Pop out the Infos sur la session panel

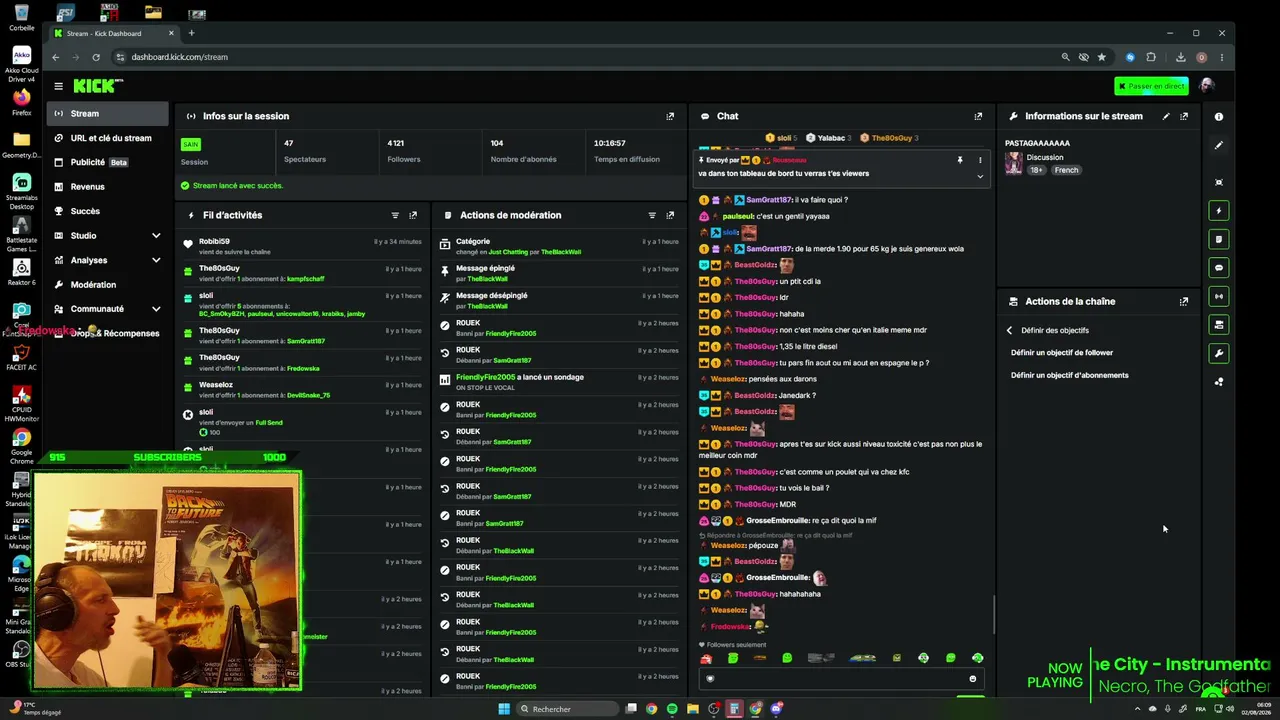(670, 116)
